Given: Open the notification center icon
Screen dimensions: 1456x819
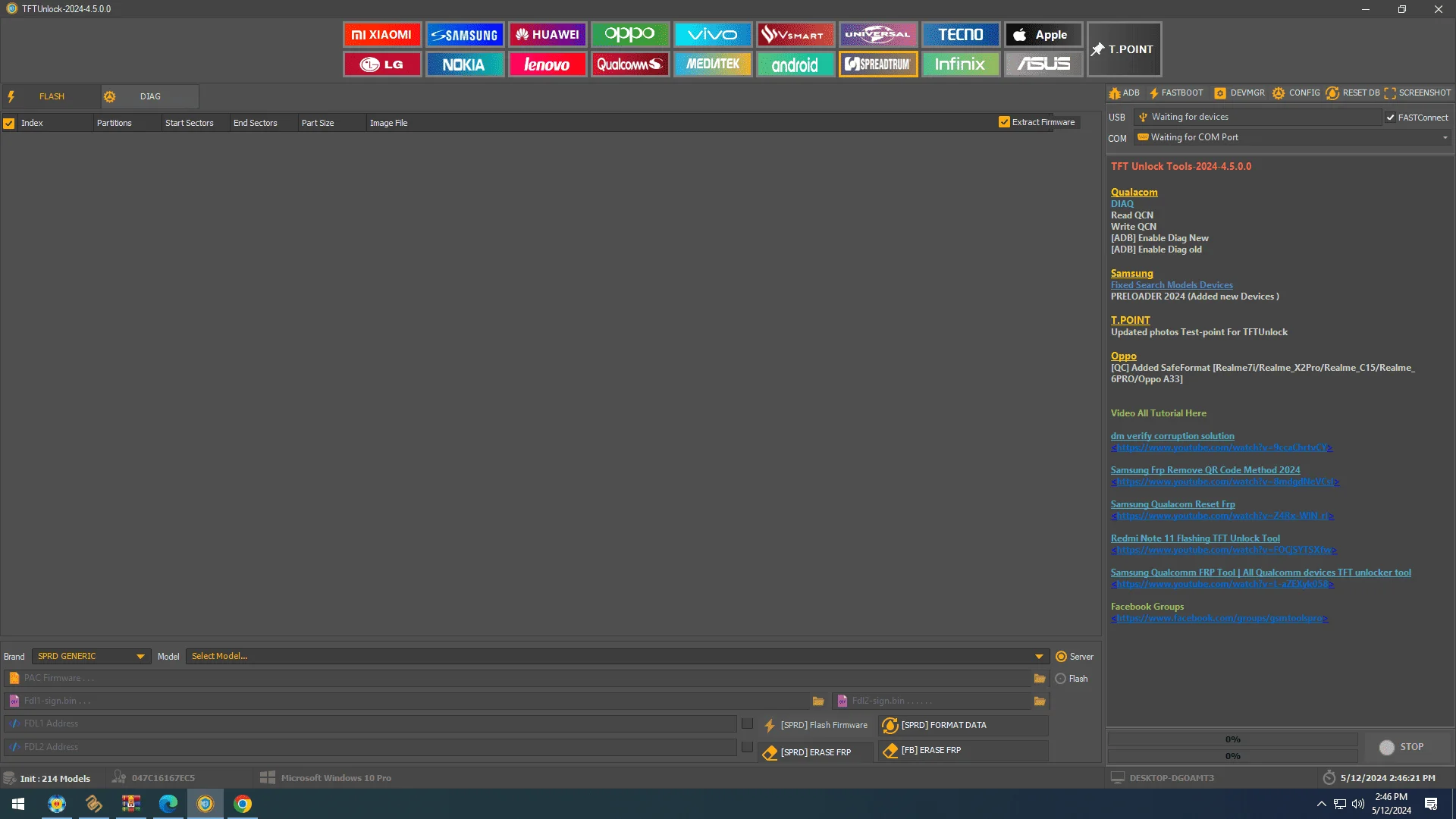Looking at the screenshot, I should click(x=1431, y=804).
